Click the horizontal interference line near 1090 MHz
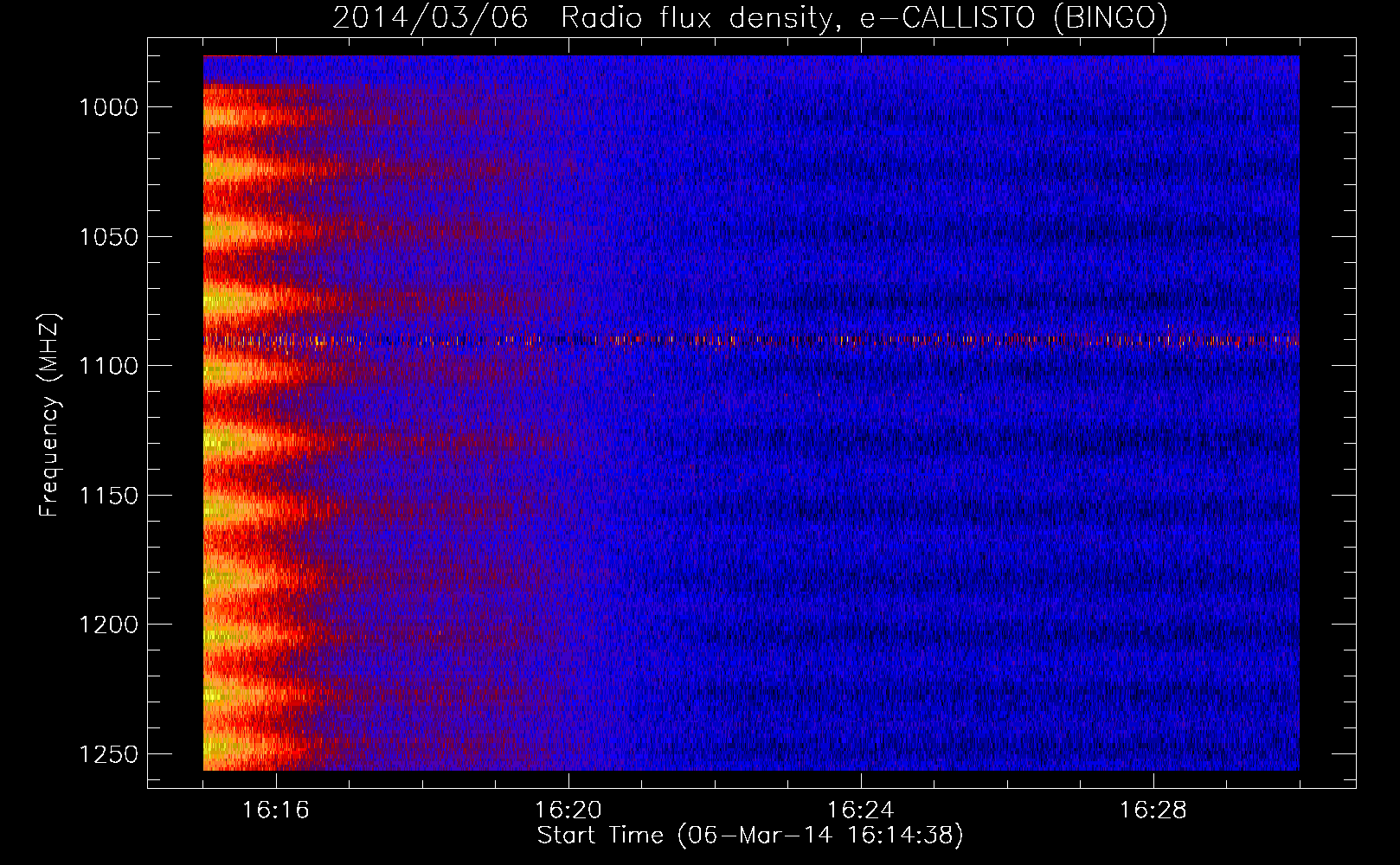Viewport: 1400px width, 865px height. tap(751, 340)
